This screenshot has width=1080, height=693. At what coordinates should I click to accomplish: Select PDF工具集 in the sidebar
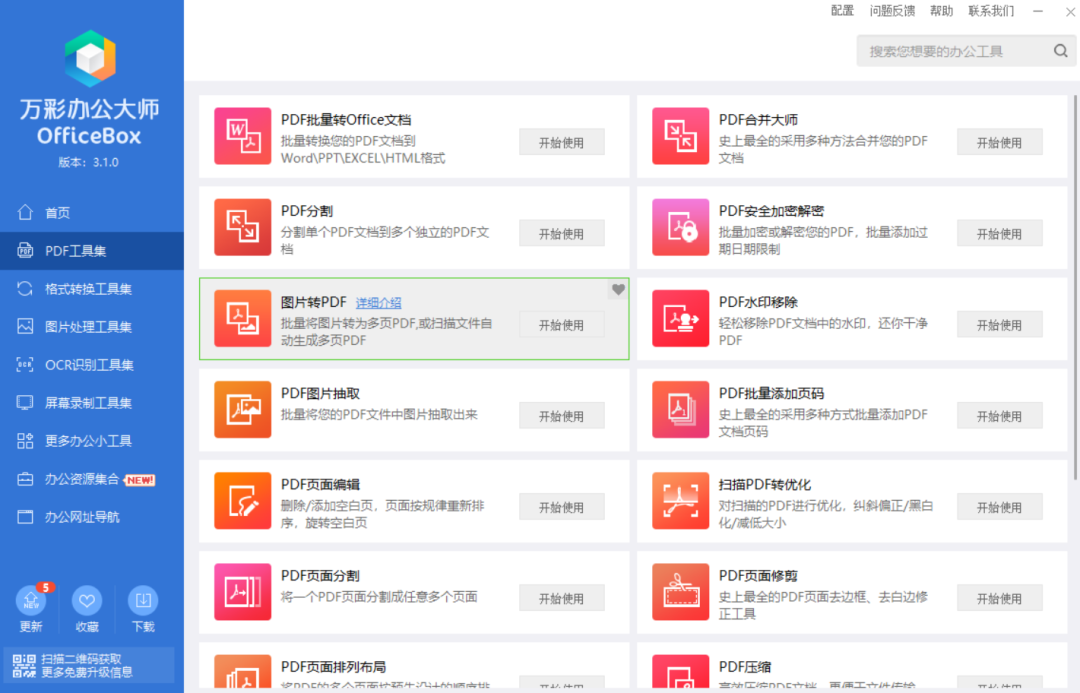click(92, 251)
